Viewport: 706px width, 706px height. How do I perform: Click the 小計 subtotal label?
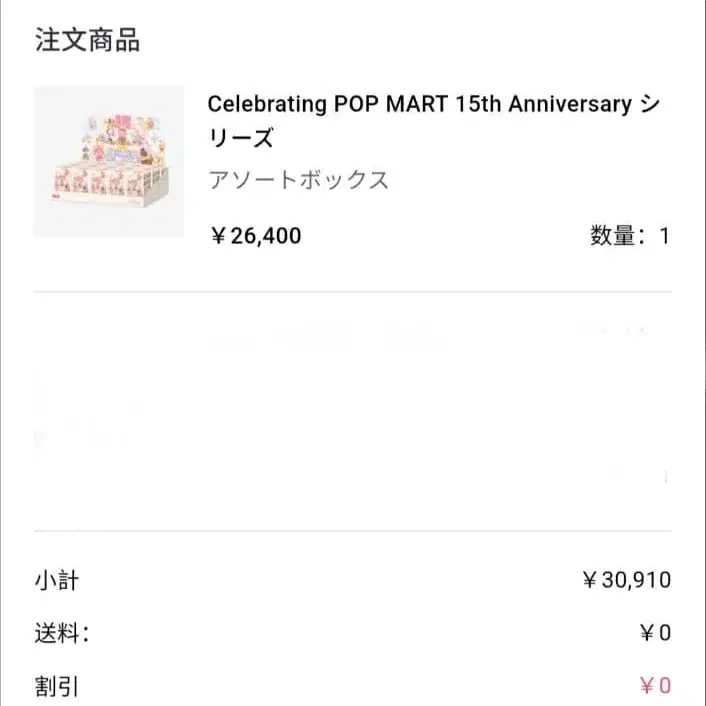point(57,580)
